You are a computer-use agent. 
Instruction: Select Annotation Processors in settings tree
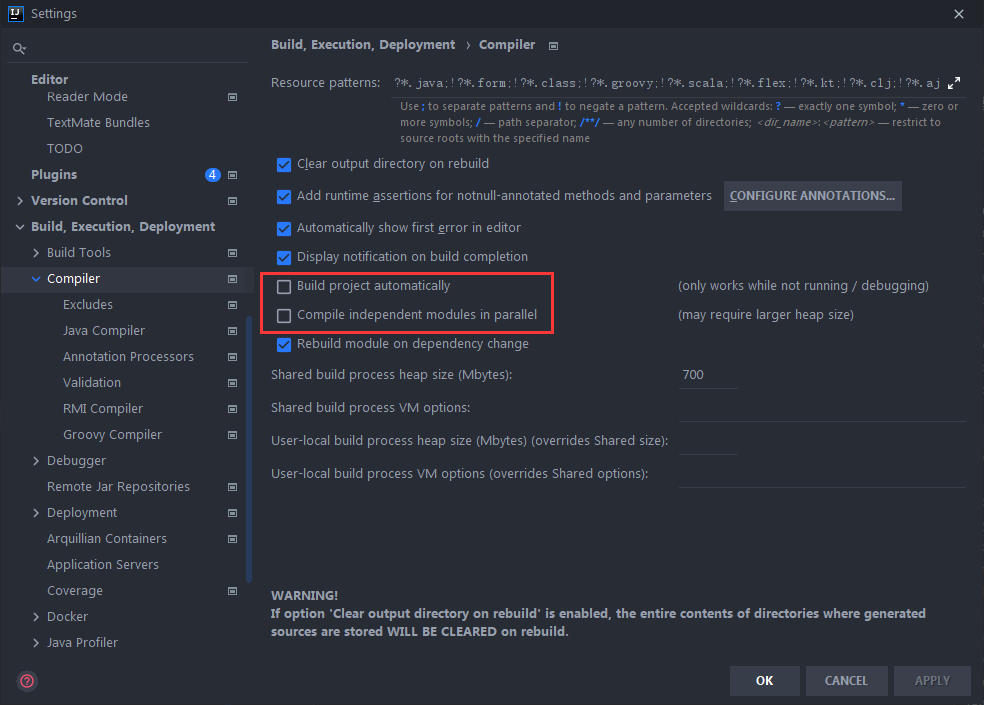tap(128, 357)
